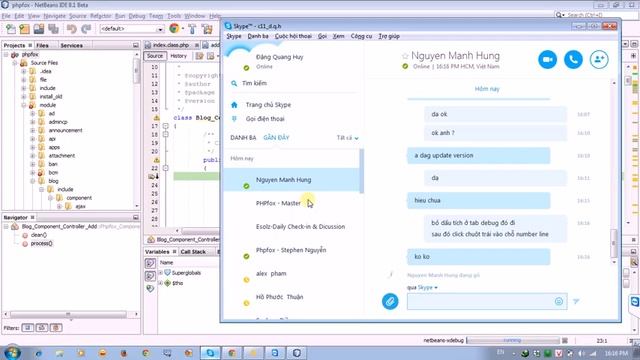
Task: Open the Danh bạ menu
Action: coord(258,36)
